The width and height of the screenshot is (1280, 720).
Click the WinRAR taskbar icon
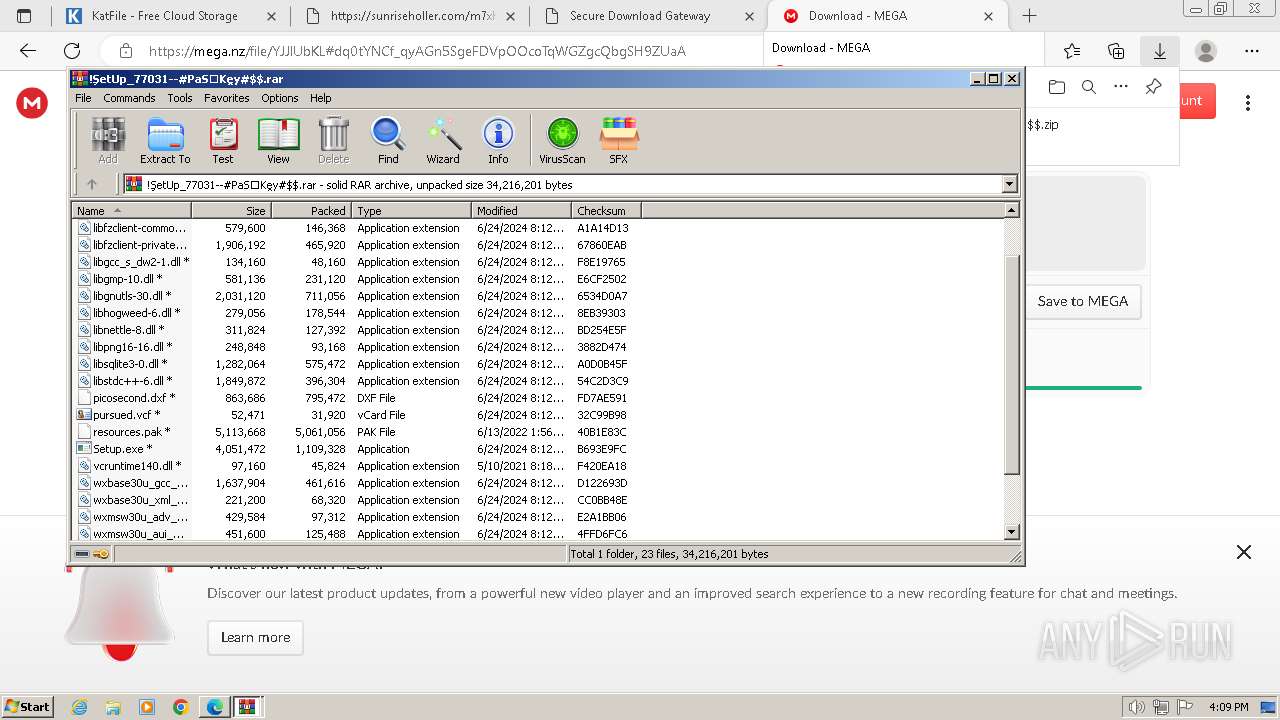tap(247, 707)
